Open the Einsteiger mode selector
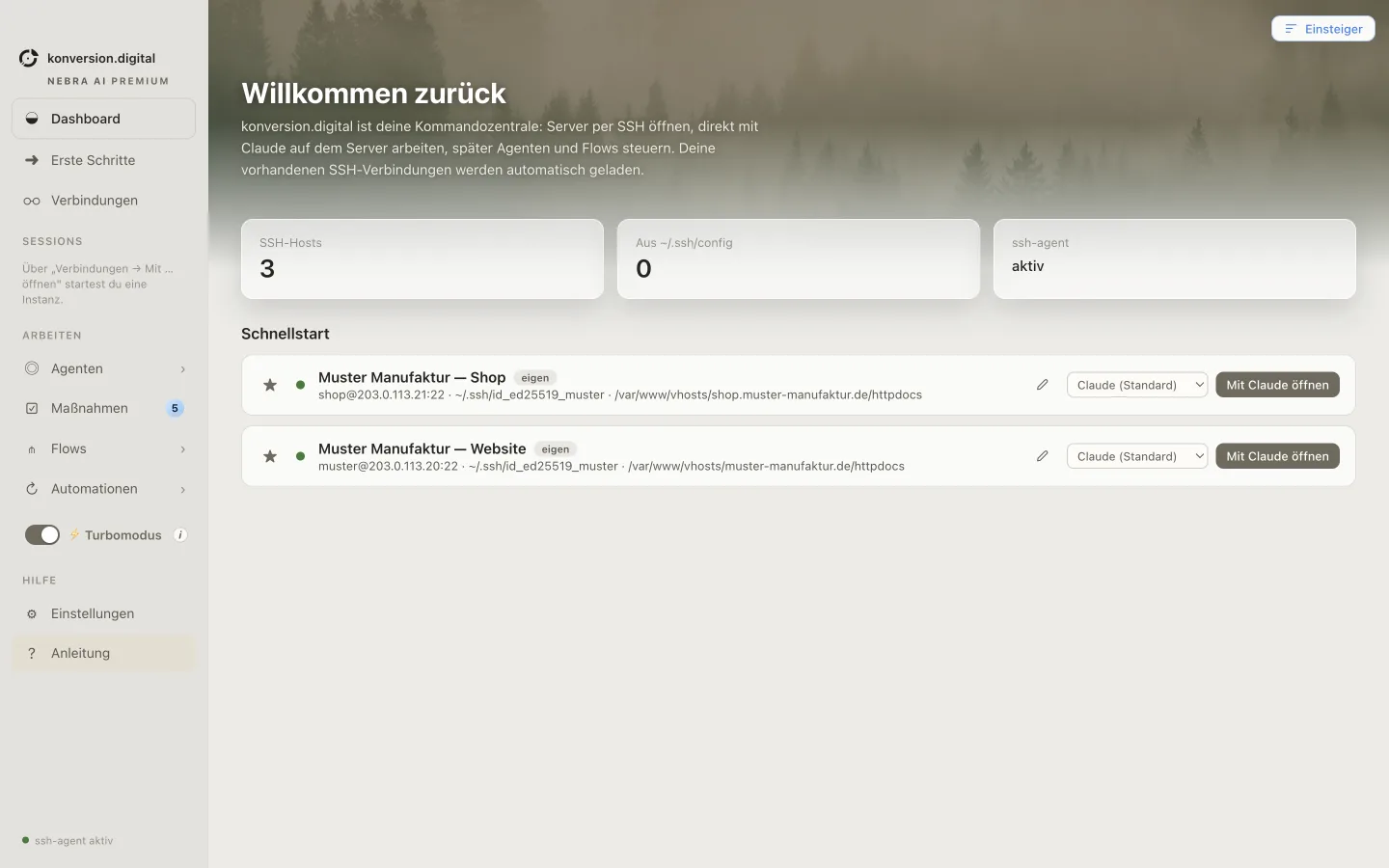This screenshot has width=1389, height=868. 1323,29
